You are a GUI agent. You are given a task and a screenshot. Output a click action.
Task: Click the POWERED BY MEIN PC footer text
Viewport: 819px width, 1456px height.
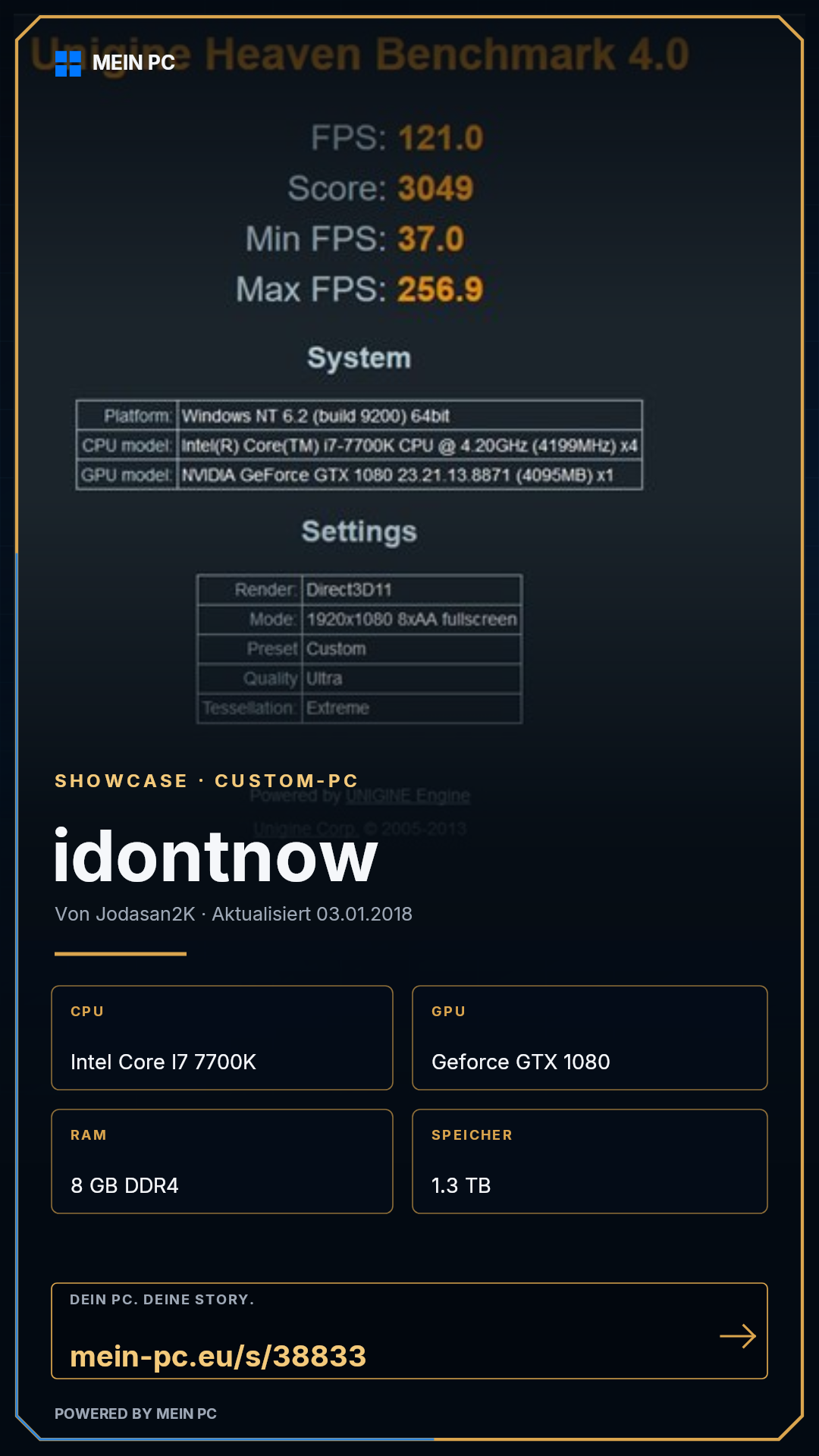(136, 1414)
